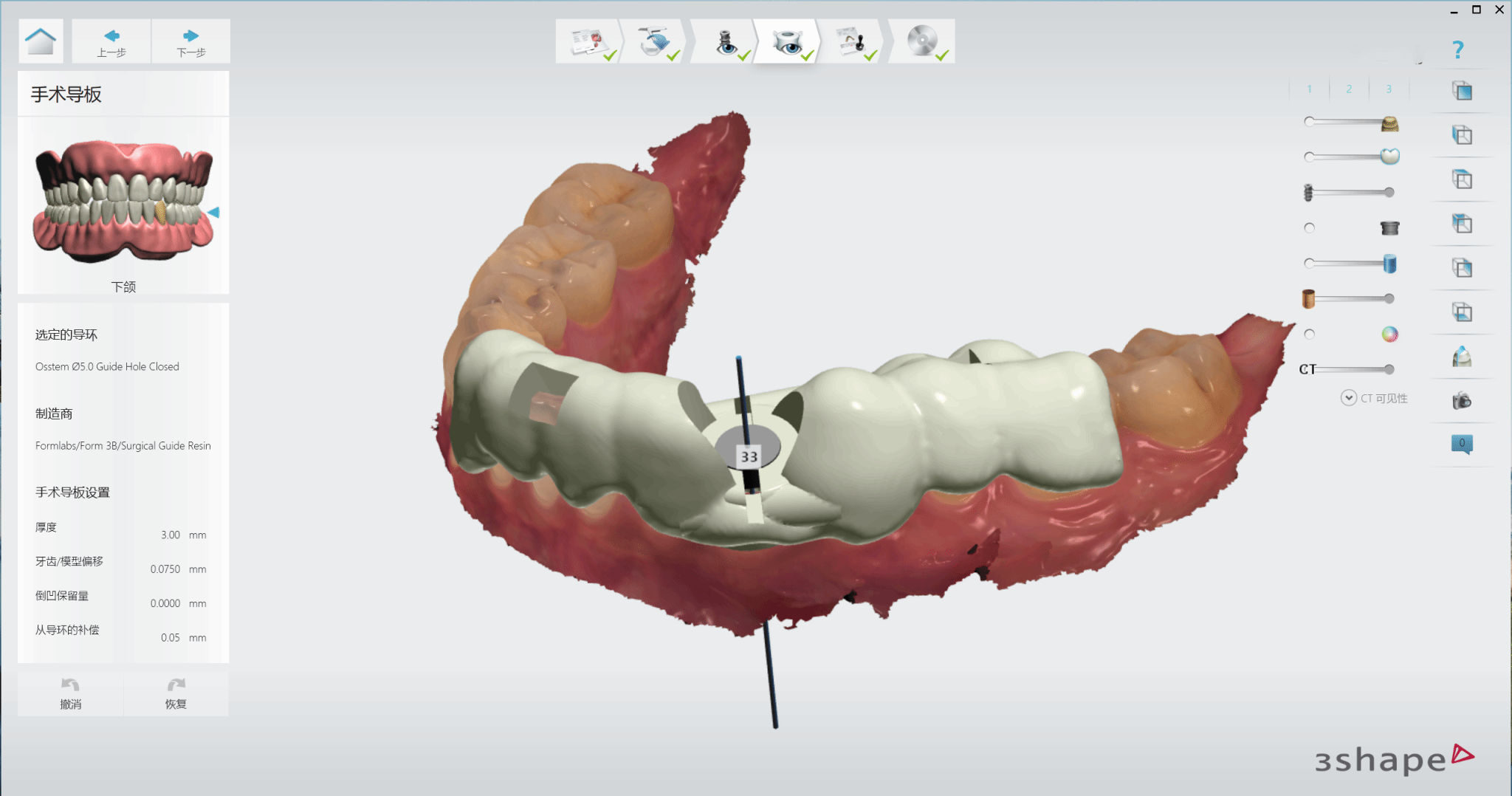Click the tooth clipping view icon

pyautogui.click(x=1462, y=357)
